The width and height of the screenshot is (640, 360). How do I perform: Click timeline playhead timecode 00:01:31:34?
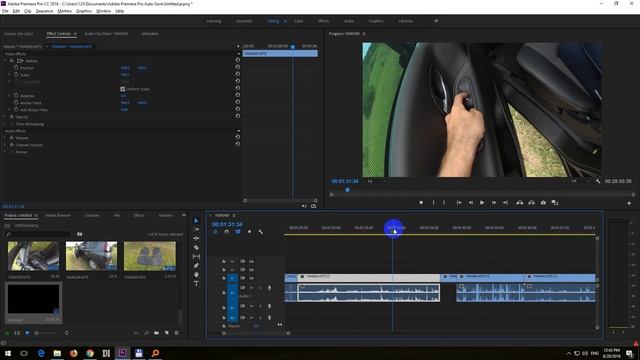coord(227,224)
